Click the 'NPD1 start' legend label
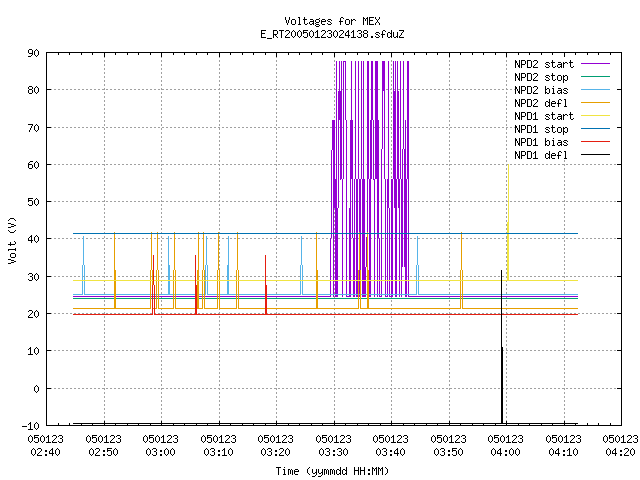The width and height of the screenshot is (640, 480). (544, 116)
